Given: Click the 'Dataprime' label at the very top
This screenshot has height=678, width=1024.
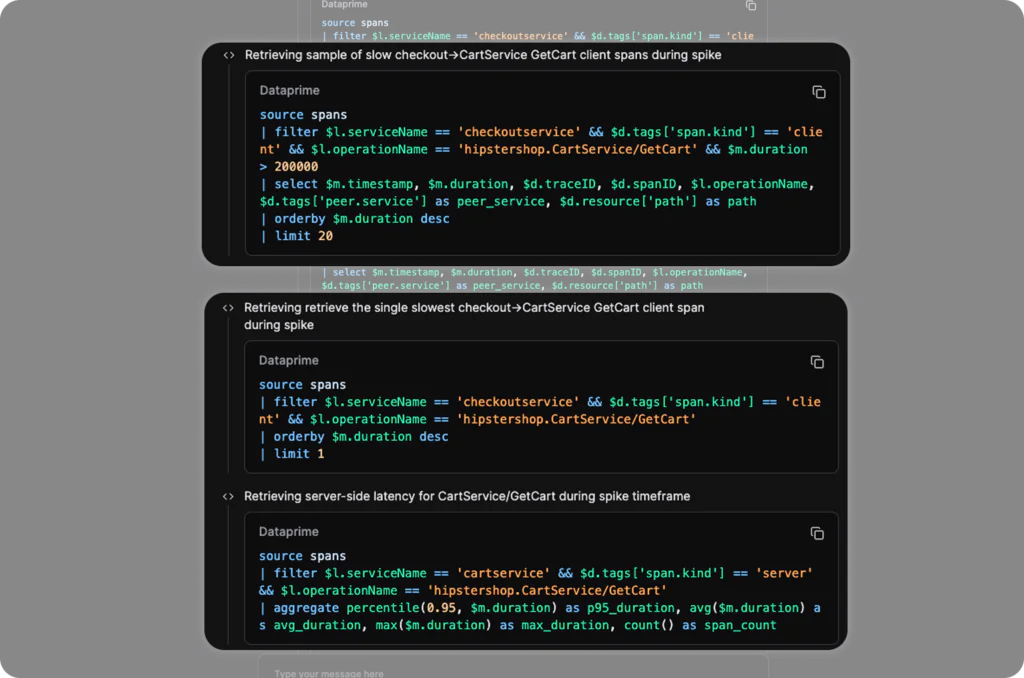Looking at the screenshot, I should coord(344,5).
